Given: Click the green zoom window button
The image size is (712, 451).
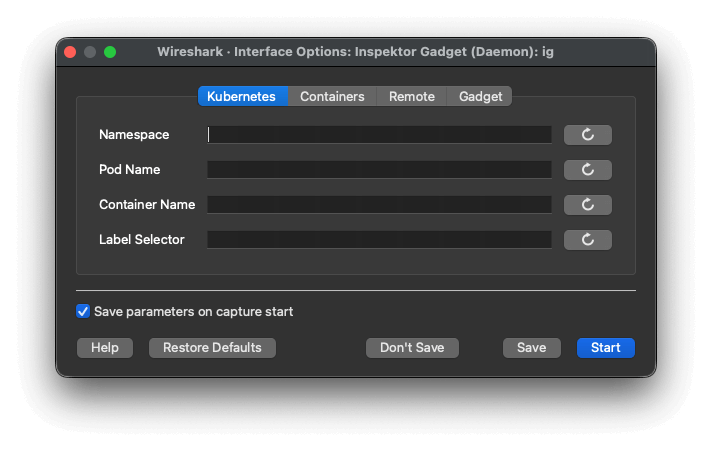Looking at the screenshot, I should click(110, 52).
